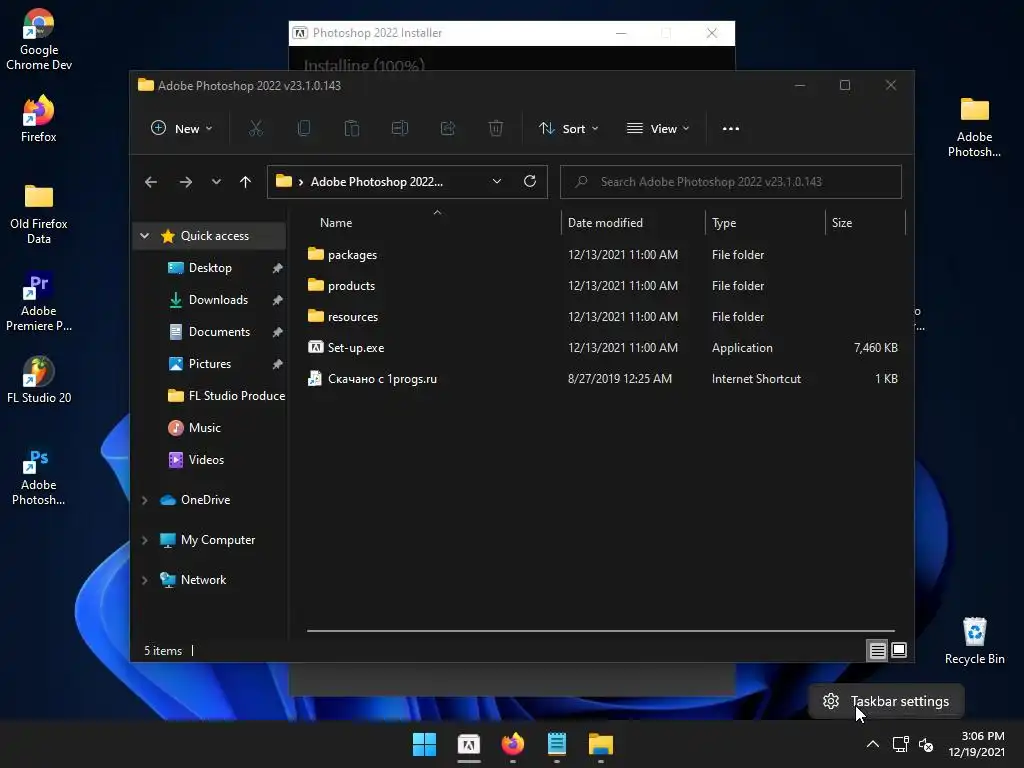1024x768 pixels.
Task: Click the Taskbar settings menu item
Action: [886, 701]
